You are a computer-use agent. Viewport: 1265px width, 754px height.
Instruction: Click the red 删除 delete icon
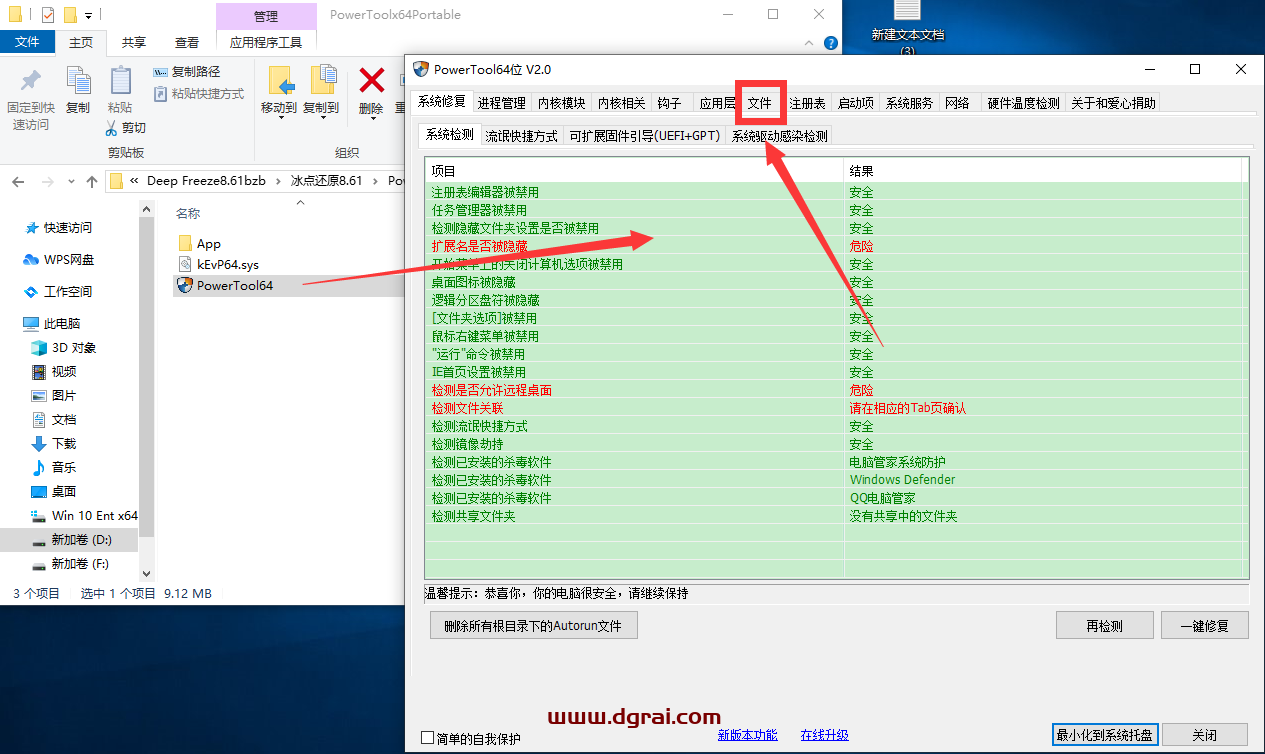[372, 80]
